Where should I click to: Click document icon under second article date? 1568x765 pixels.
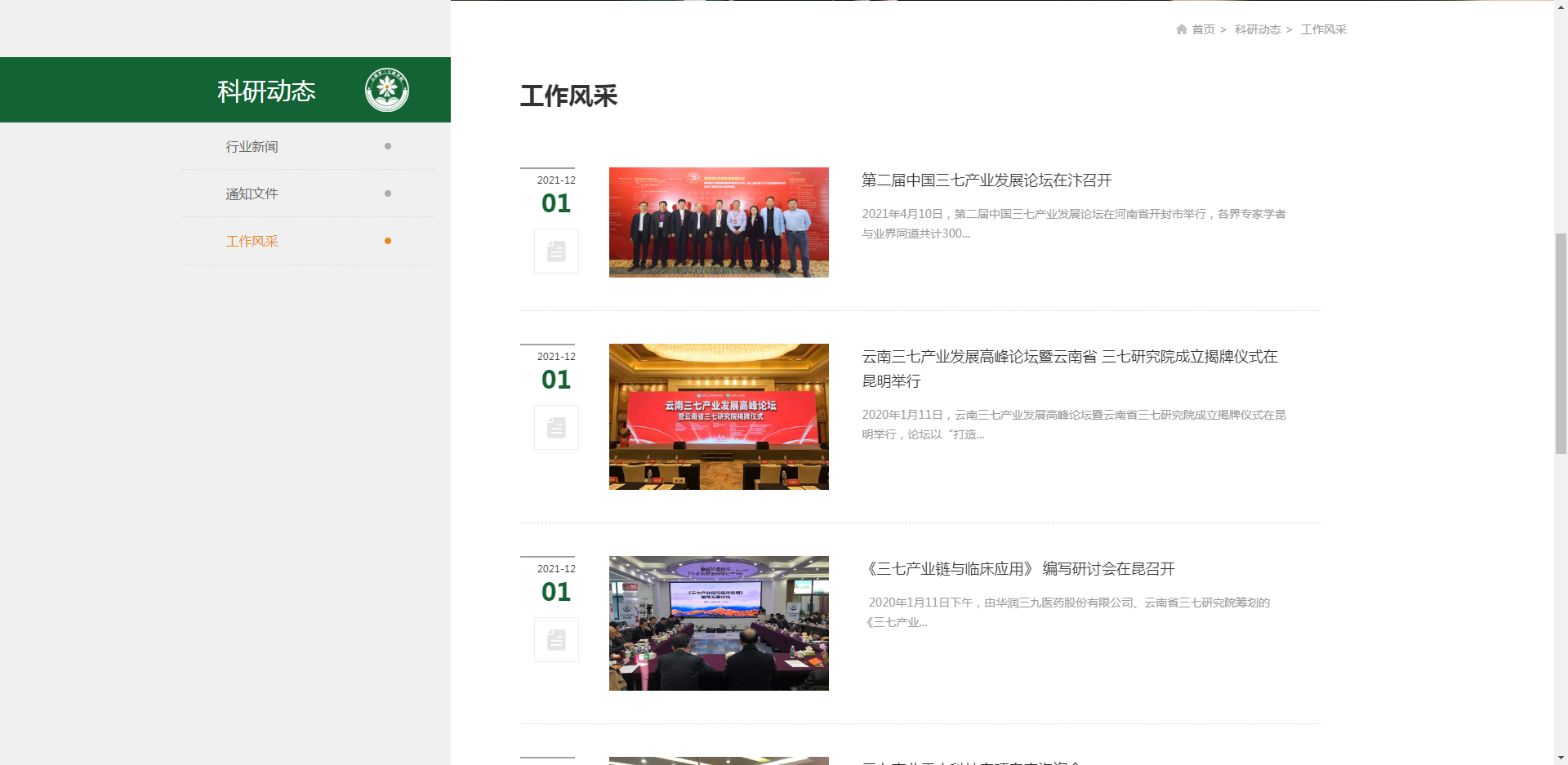(556, 428)
